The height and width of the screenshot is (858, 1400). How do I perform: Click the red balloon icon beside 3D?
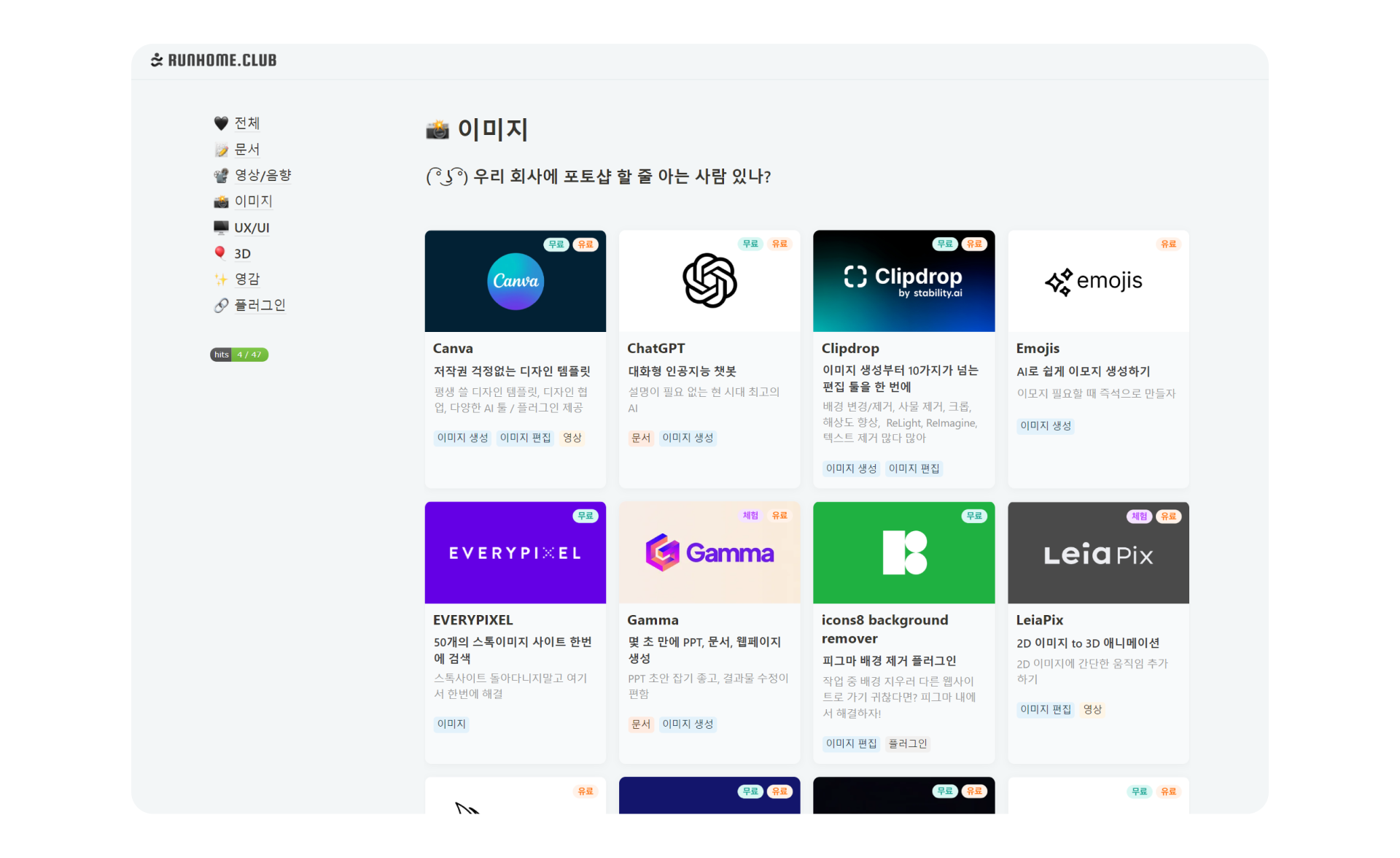click(x=221, y=253)
